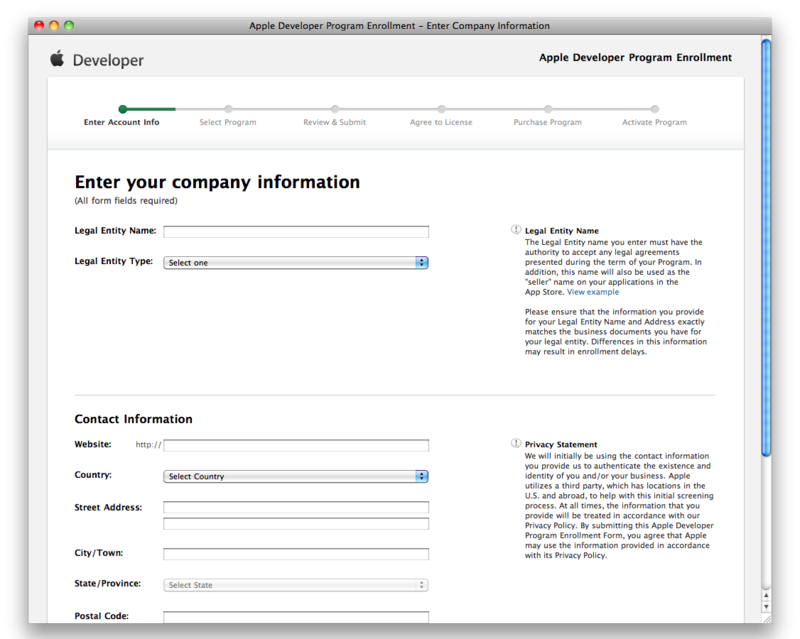Click the Legal Entity Name info icon

tap(516, 230)
